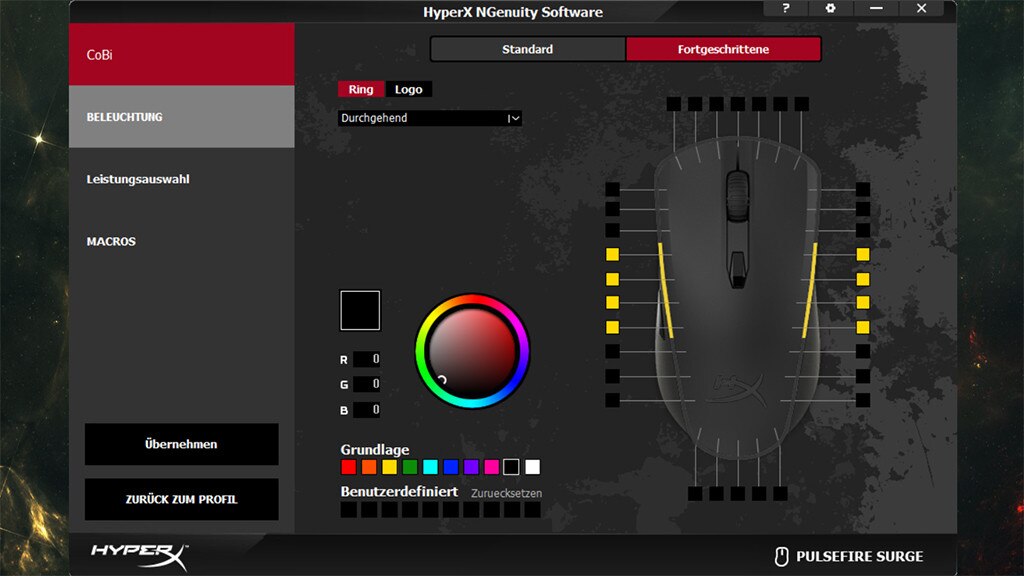1024x576 pixels.
Task: Toggle the middle bottom-row LED square
Action: click(x=738, y=493)
